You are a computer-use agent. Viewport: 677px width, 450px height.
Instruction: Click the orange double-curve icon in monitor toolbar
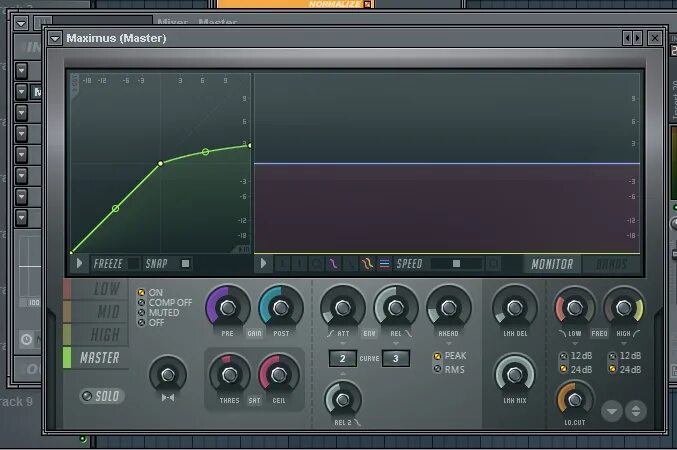367,263
